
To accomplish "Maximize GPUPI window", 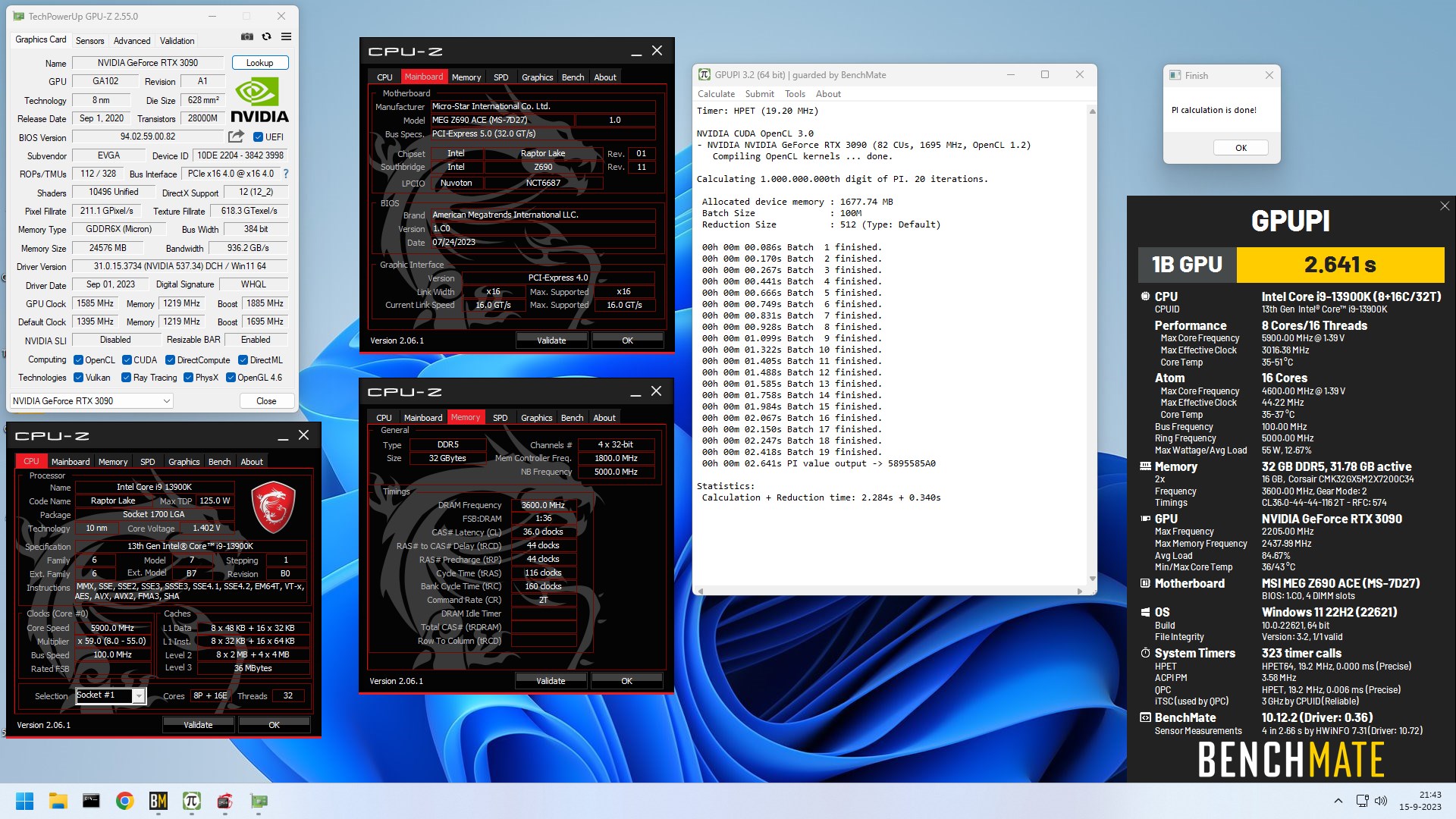I will coord(1045,74).
